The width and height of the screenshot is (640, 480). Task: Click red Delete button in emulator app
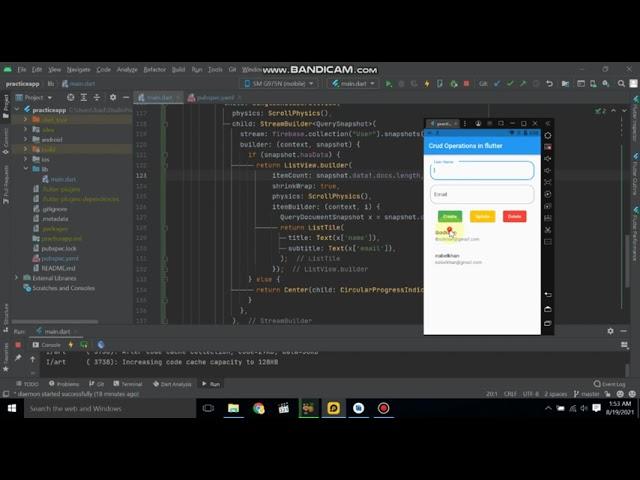tap(514, 216)
